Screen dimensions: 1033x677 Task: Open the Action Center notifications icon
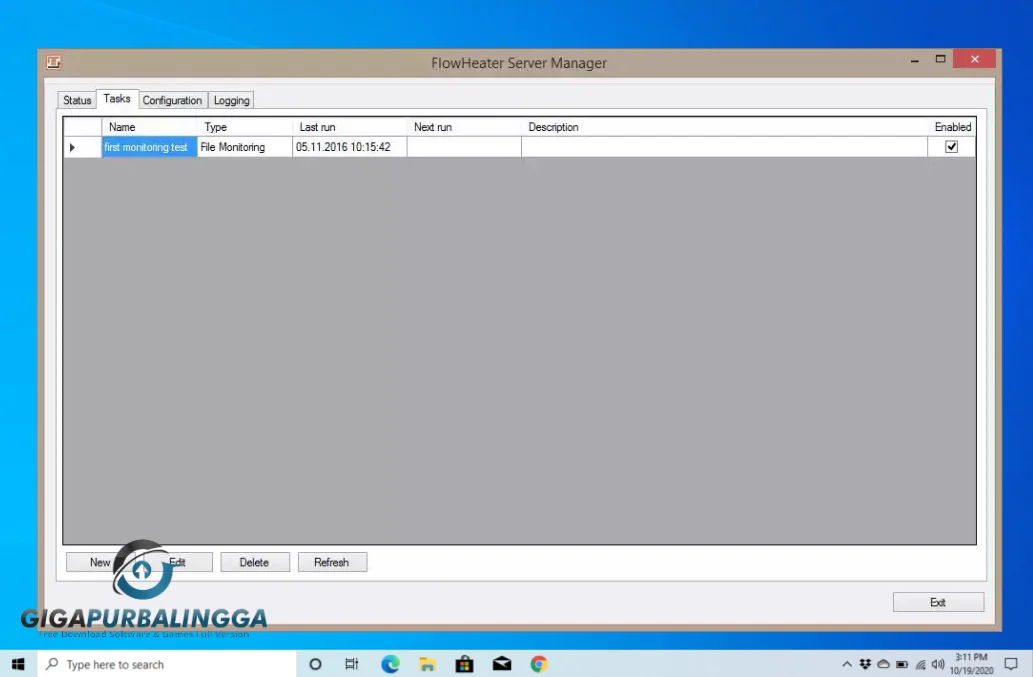tap(1011, 664)
